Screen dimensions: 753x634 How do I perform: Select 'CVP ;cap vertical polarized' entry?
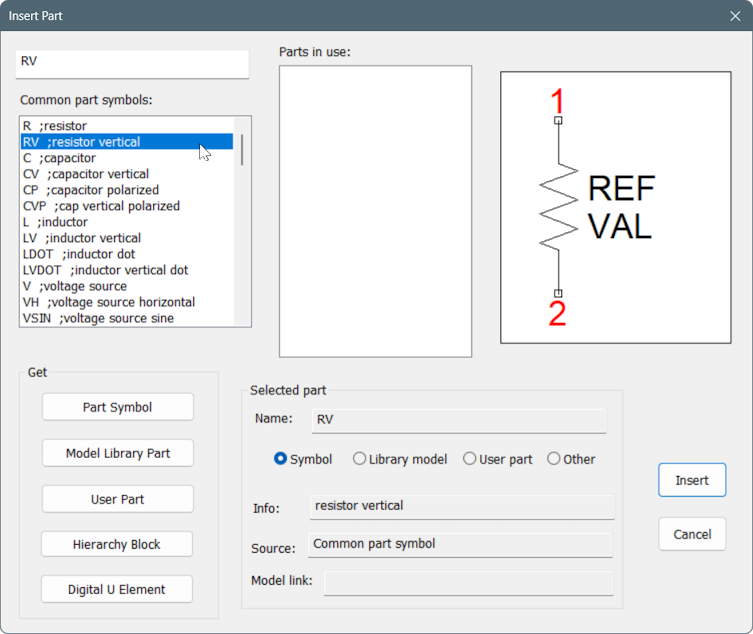pyautogui.click(x=127, y=206)
